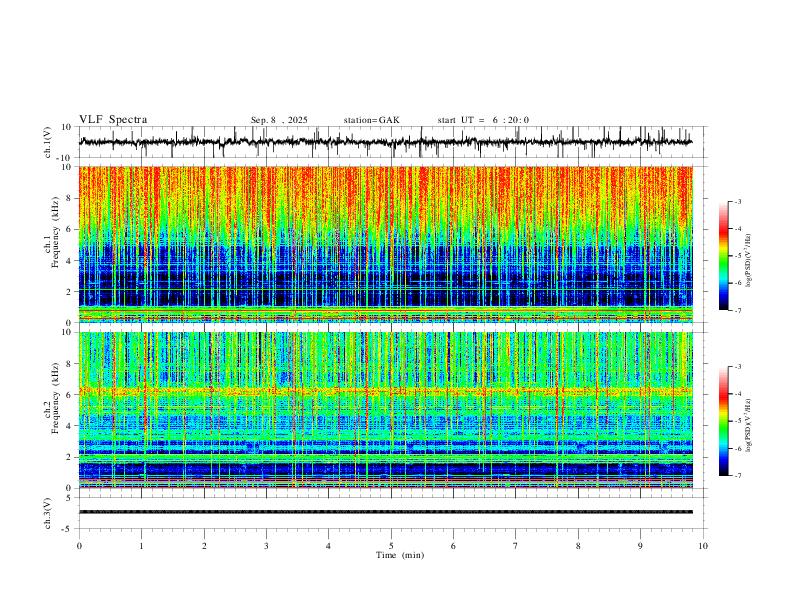Click the 'ch.1(V)' waveform axis label
This screenshot has height=612, width=792.
48,142
